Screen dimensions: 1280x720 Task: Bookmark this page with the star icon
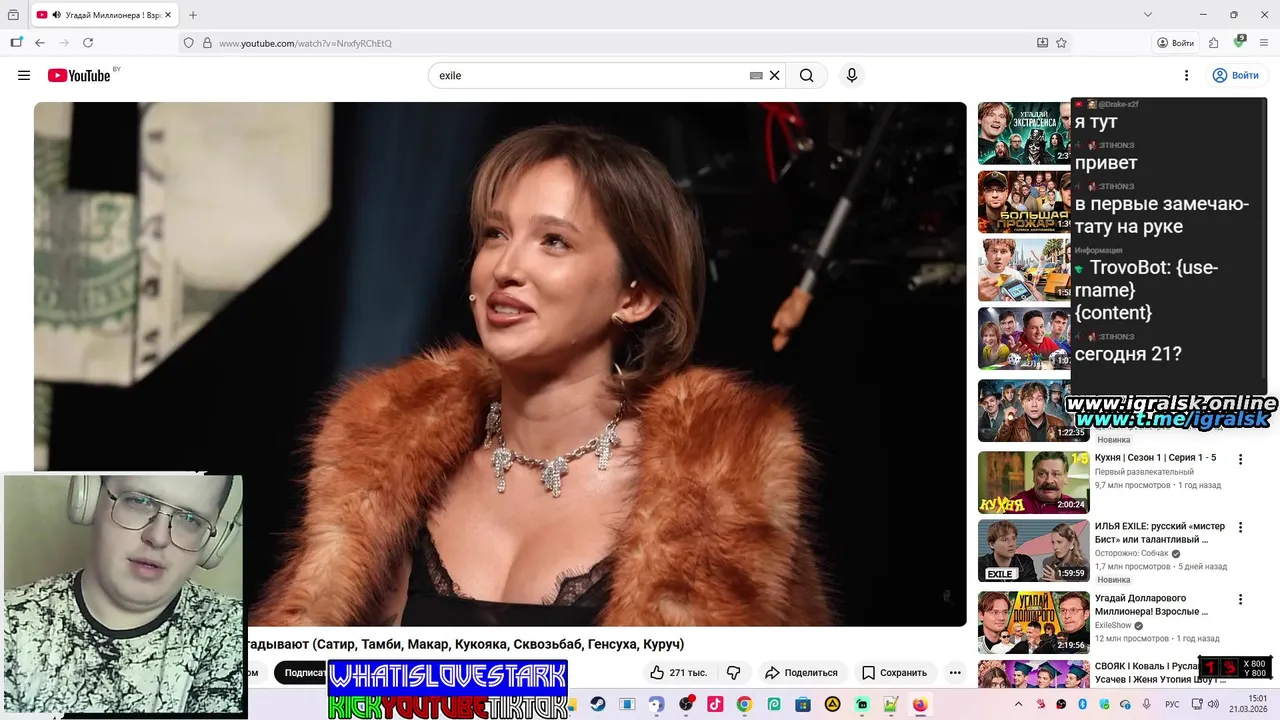point(1061,43)
